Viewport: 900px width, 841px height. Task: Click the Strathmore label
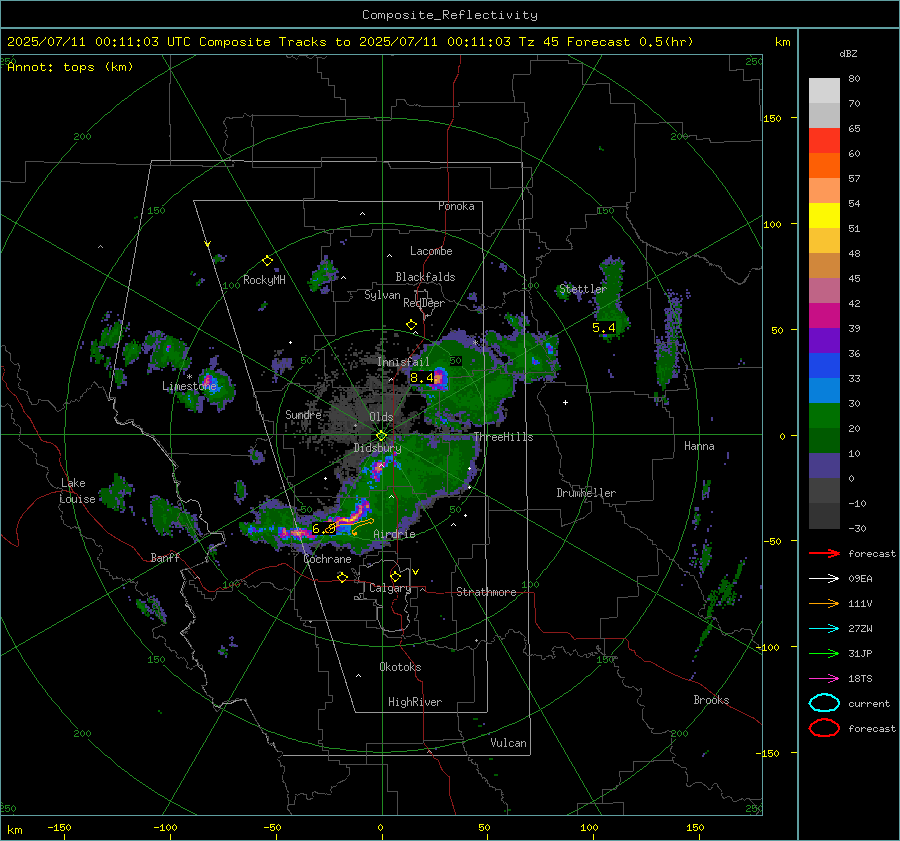point(486,592)
